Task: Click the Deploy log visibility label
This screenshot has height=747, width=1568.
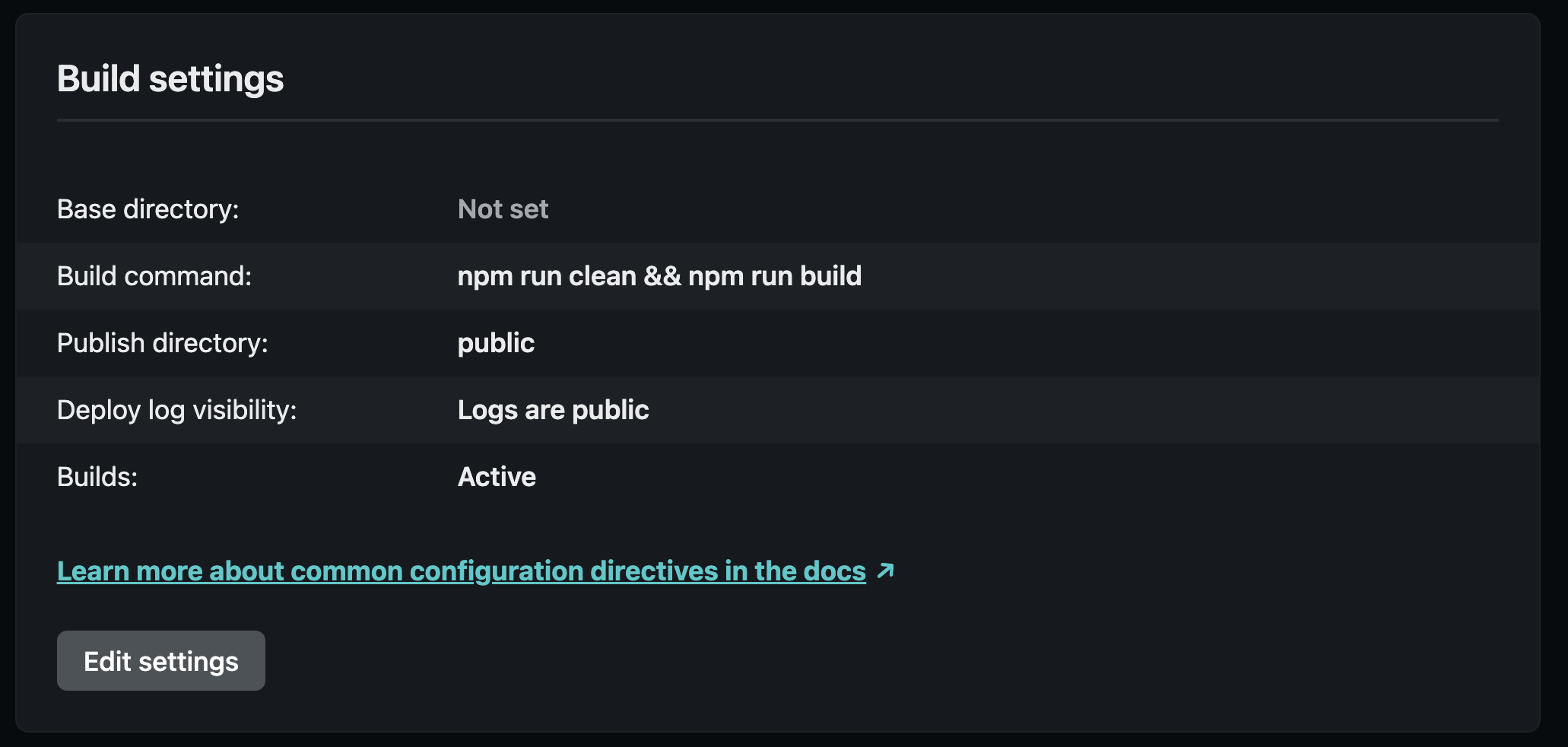Action: [176, 410]
